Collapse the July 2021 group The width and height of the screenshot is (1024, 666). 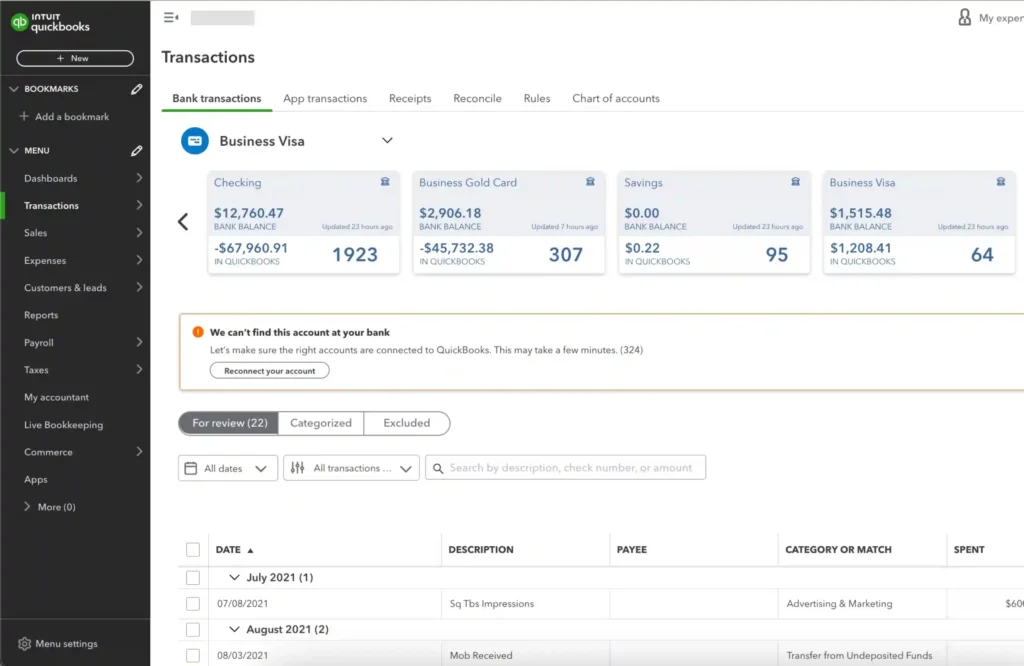point(234,577)
